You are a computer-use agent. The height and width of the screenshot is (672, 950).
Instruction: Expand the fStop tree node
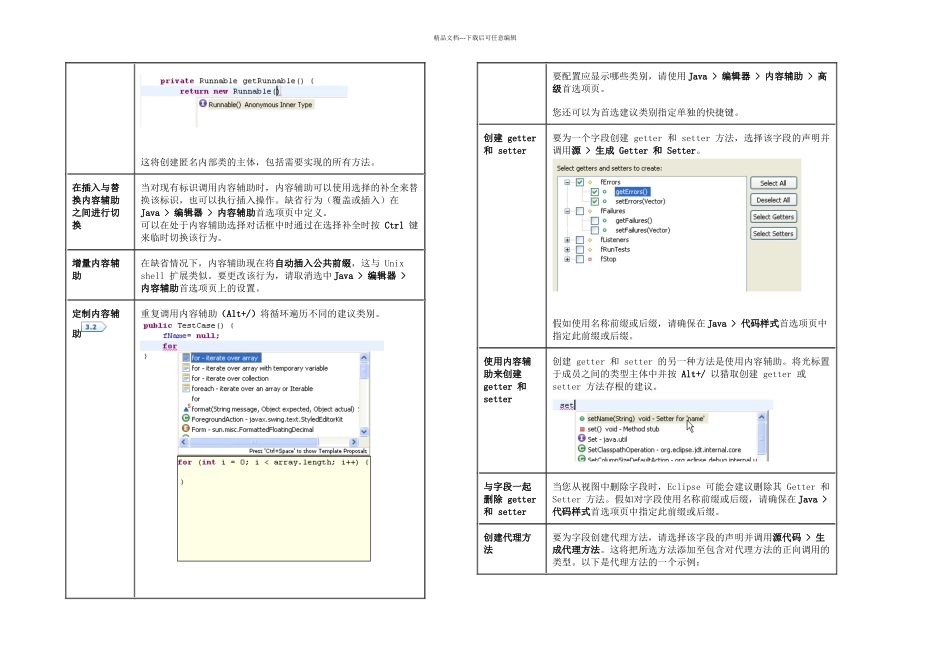point(567,259)
